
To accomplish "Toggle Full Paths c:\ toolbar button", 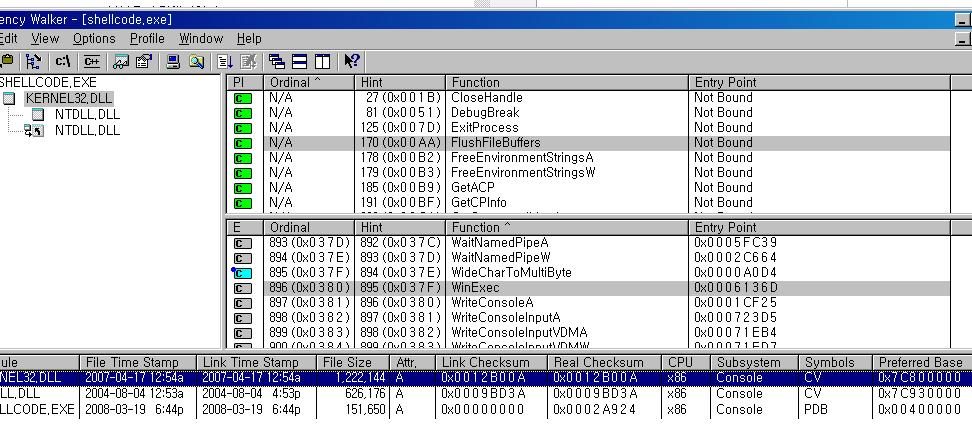I will tap(63, 61).
